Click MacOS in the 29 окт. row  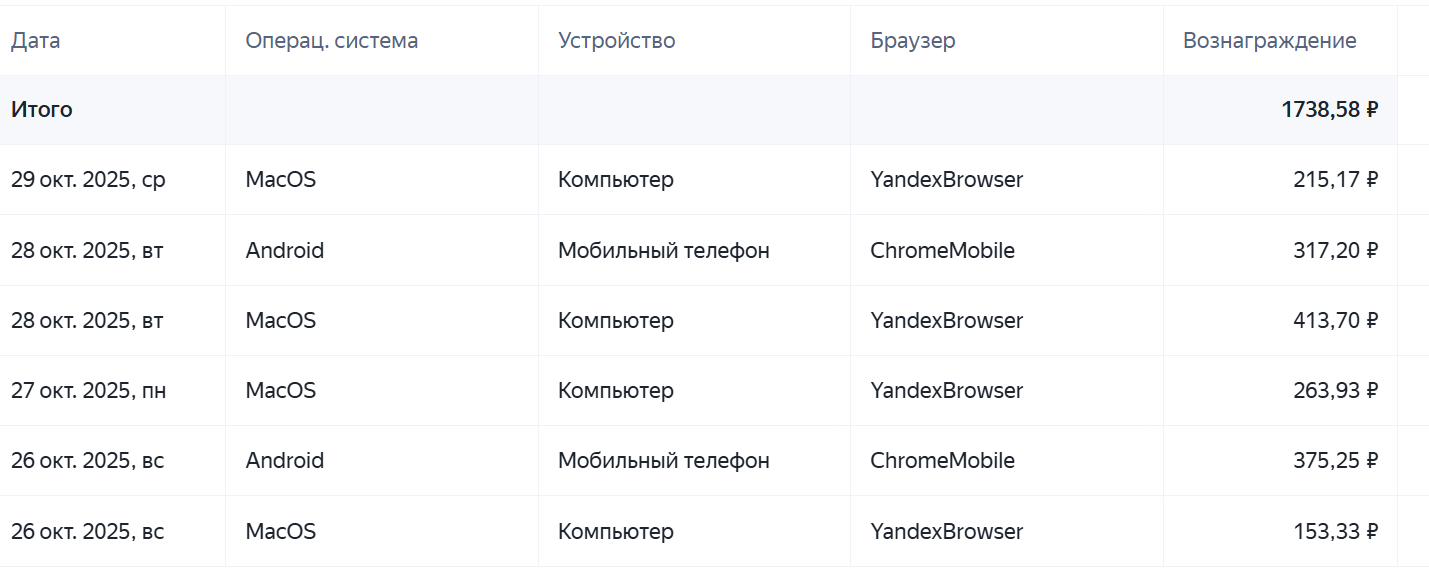pos(281,180)
